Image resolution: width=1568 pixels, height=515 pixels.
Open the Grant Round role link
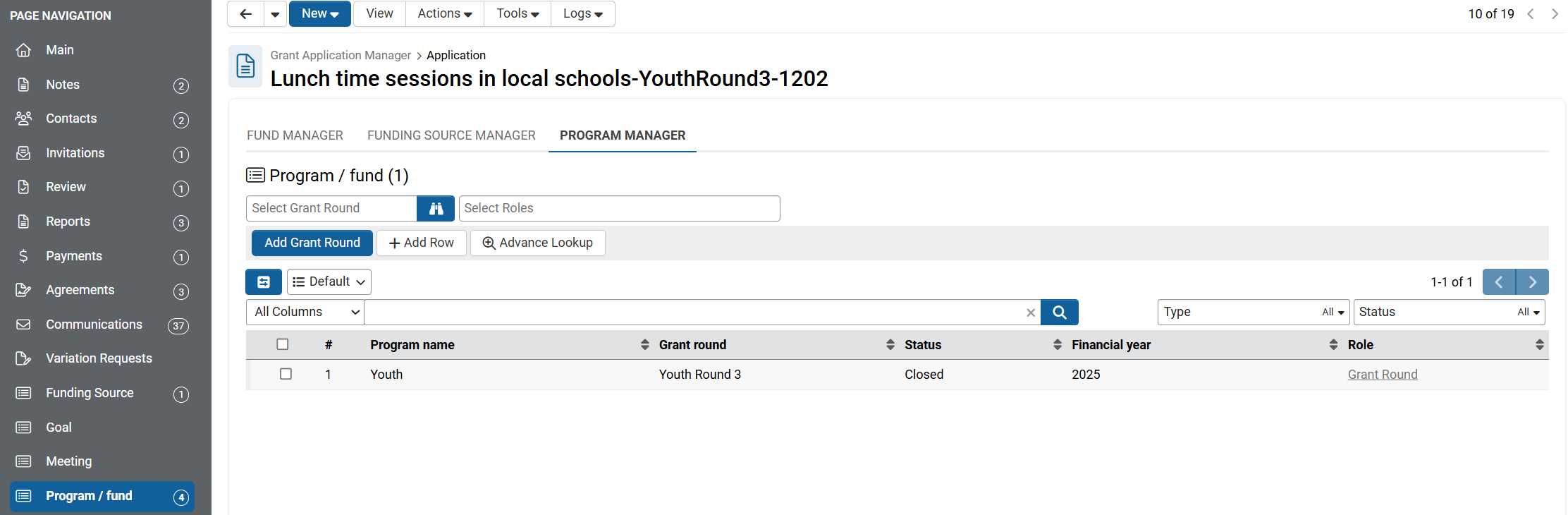1382,375
